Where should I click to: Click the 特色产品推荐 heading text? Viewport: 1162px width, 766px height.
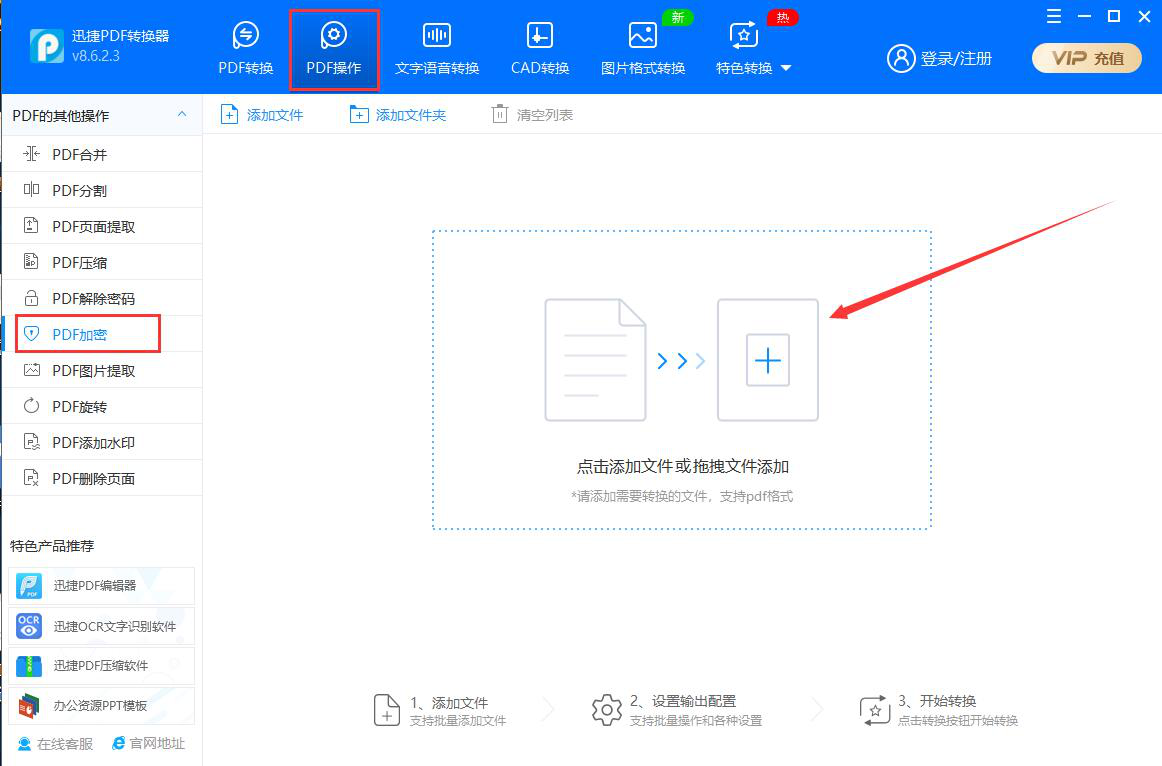pos(52,546)
